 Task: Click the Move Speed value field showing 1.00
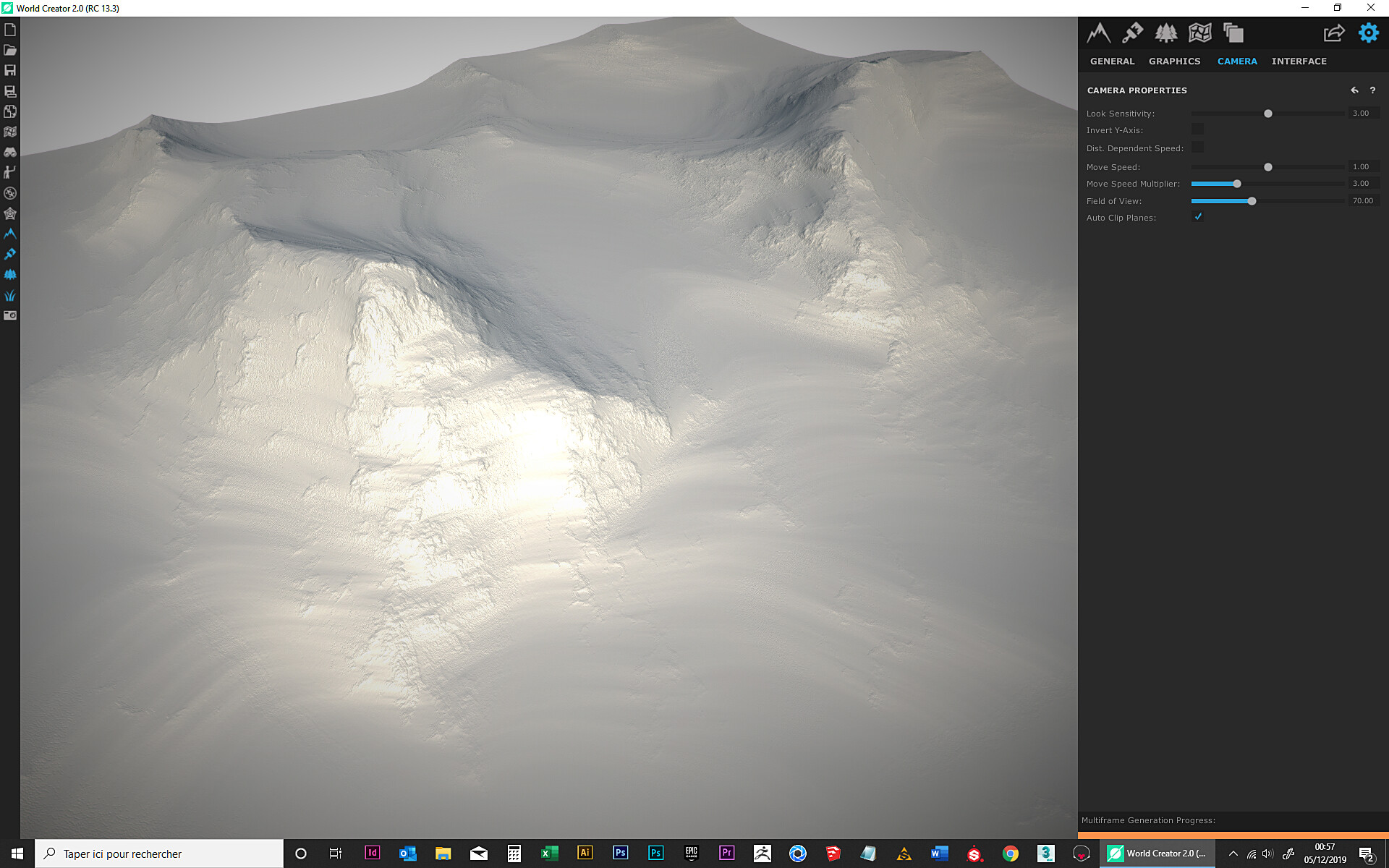click(x=1363, y=166)
